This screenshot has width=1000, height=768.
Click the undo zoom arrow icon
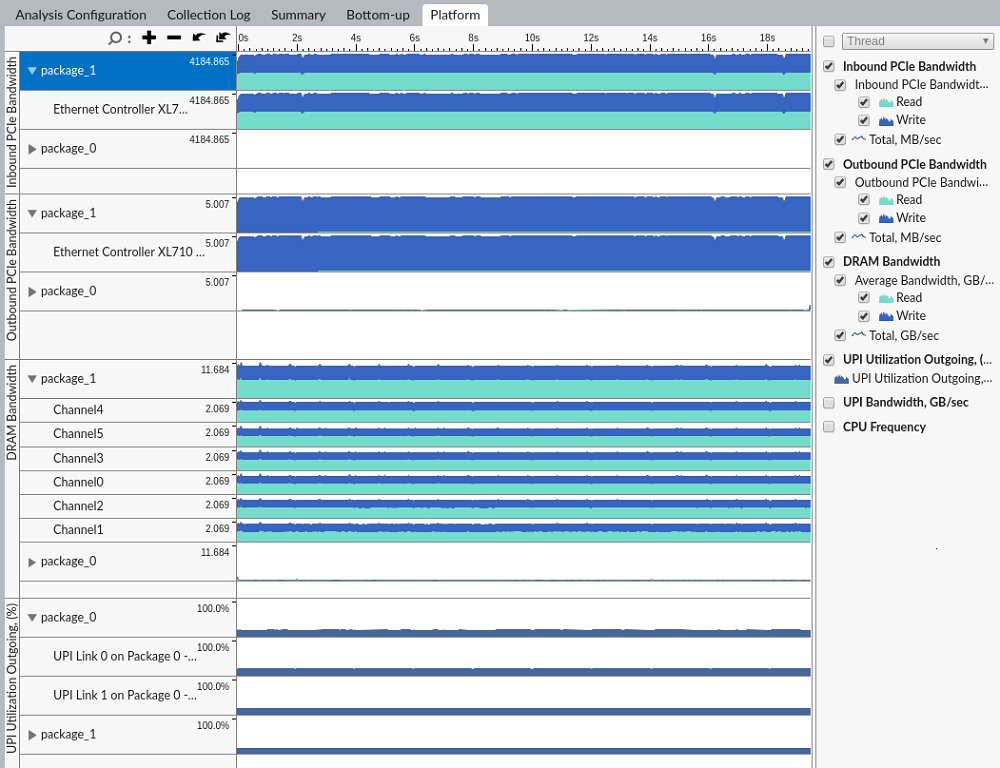(198, 38)
